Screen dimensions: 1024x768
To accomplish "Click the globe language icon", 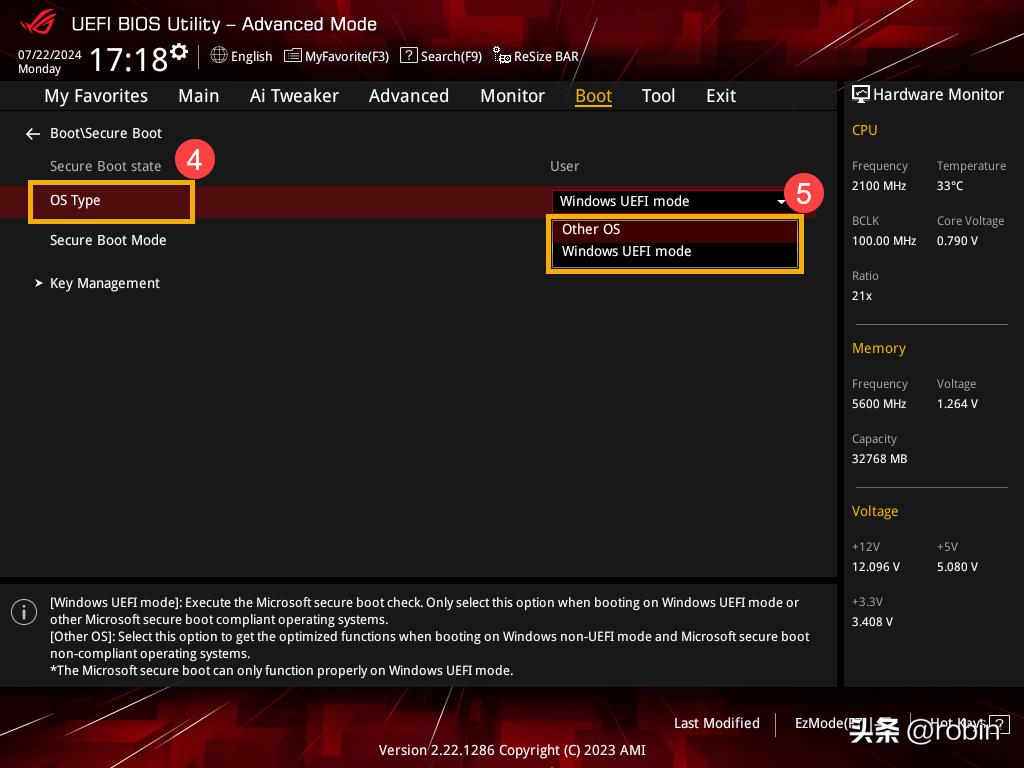I will click(219, 56).
